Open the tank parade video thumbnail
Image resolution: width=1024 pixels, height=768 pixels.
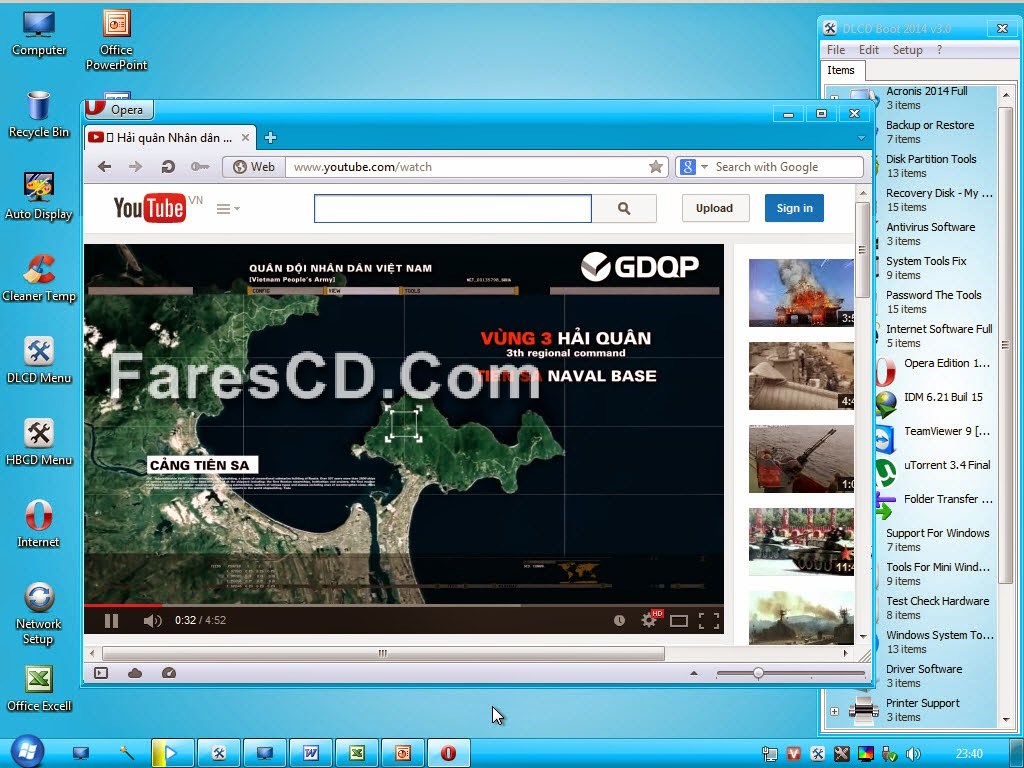(801, 541)
